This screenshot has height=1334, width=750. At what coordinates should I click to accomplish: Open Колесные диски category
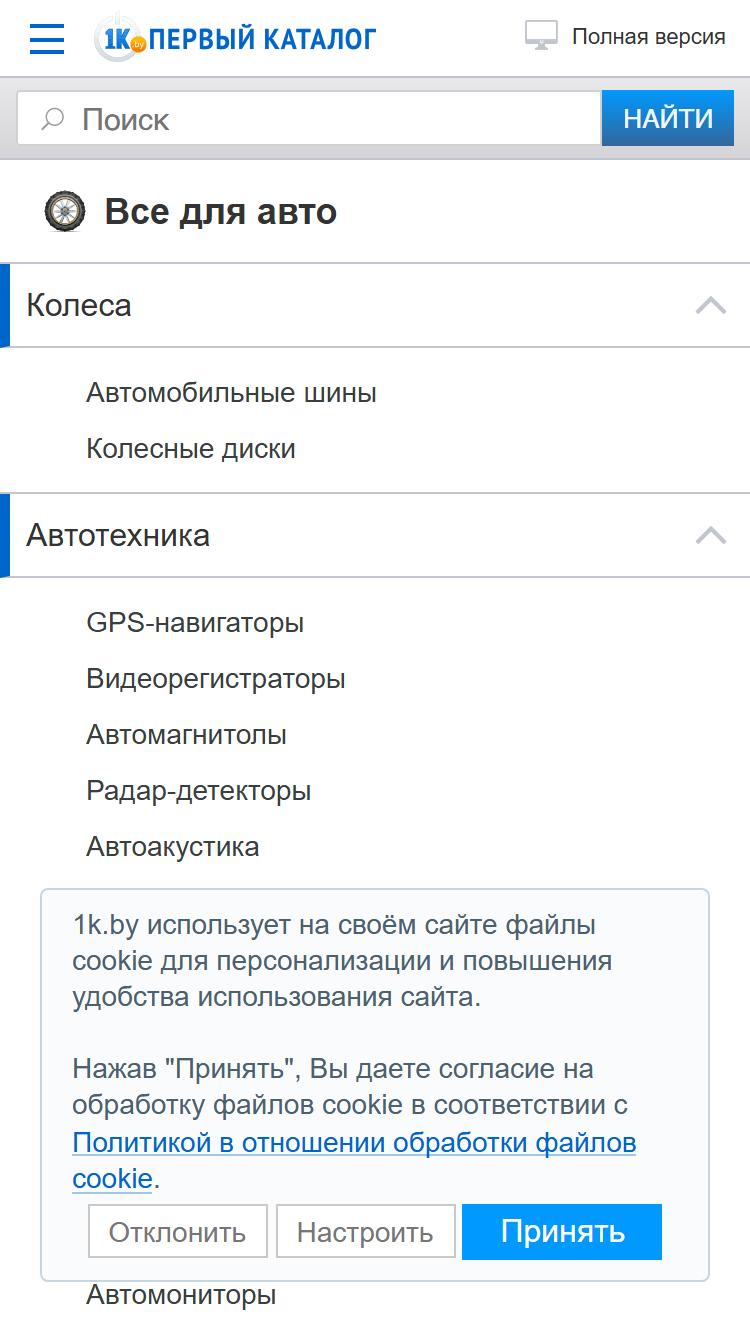tap(191, 449)
